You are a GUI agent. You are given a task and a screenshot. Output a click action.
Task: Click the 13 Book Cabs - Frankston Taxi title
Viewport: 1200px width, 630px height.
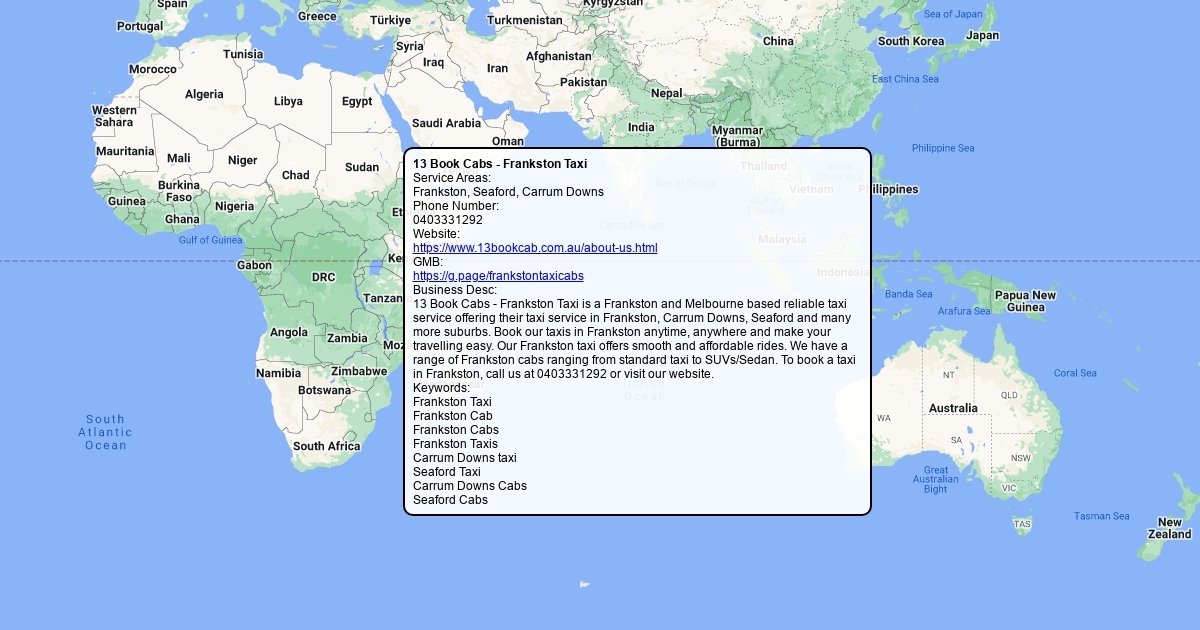[499, 164]
